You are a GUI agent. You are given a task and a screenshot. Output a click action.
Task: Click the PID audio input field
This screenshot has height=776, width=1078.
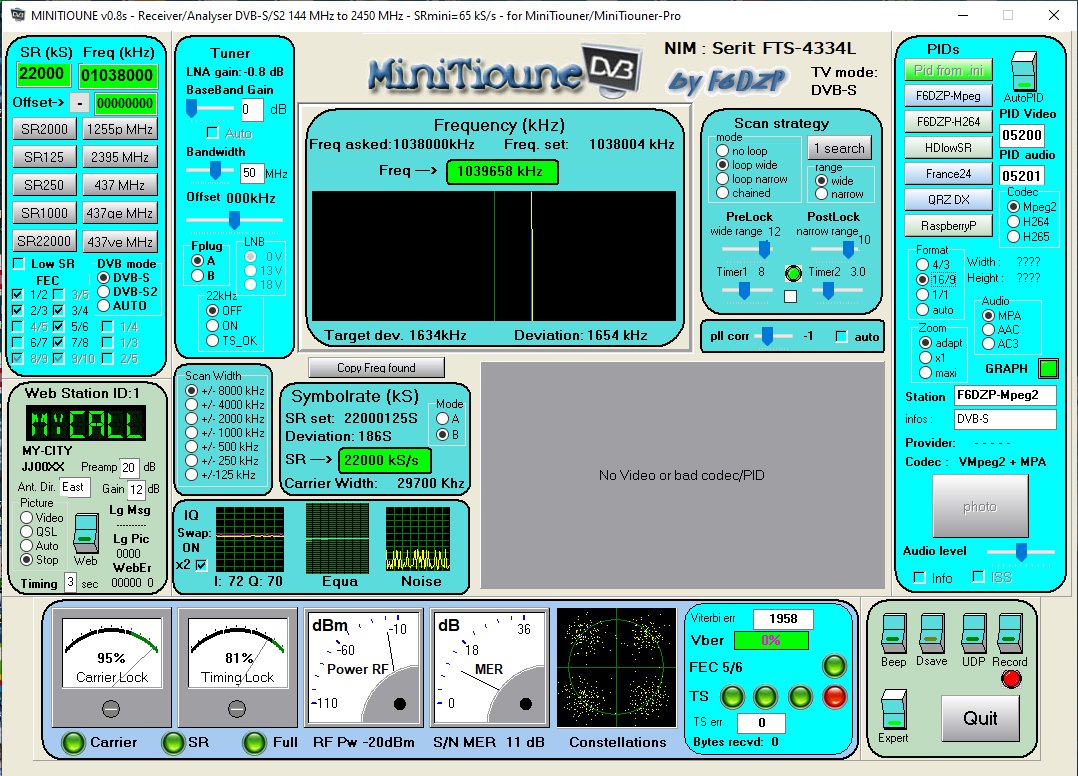(1022, 176)
